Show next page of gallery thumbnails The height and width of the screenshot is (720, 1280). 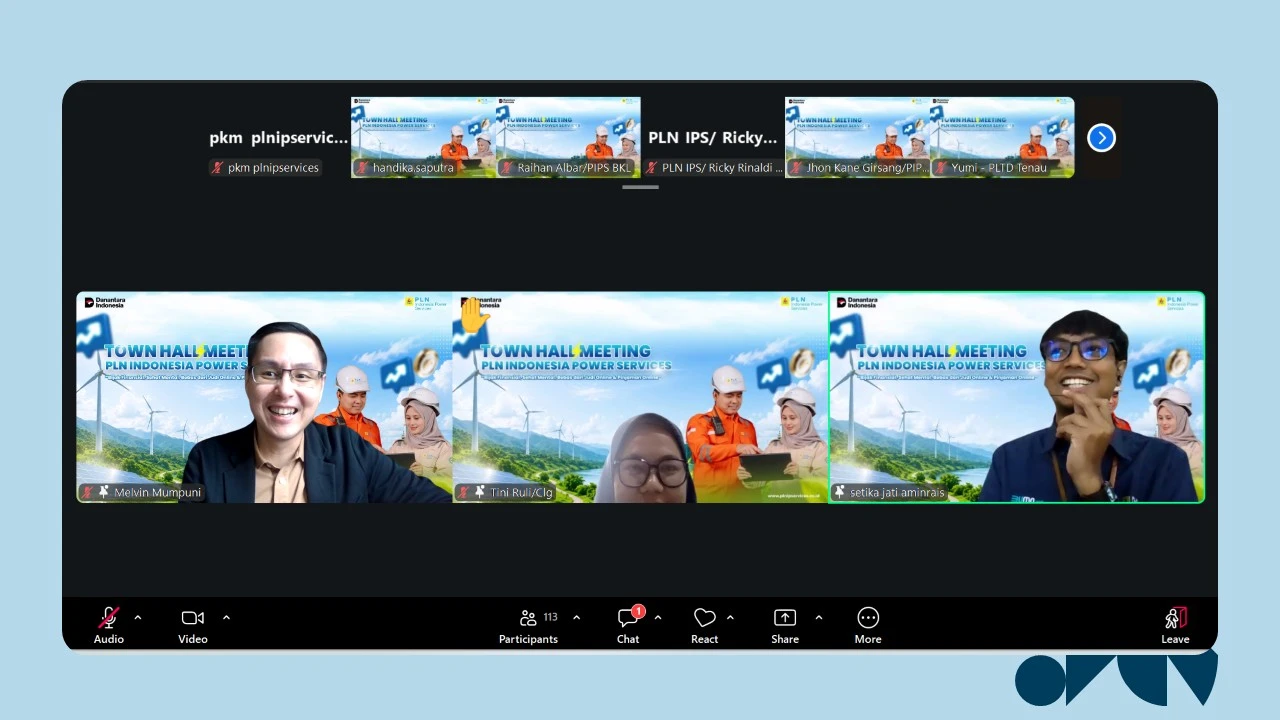pos(1101,138)
